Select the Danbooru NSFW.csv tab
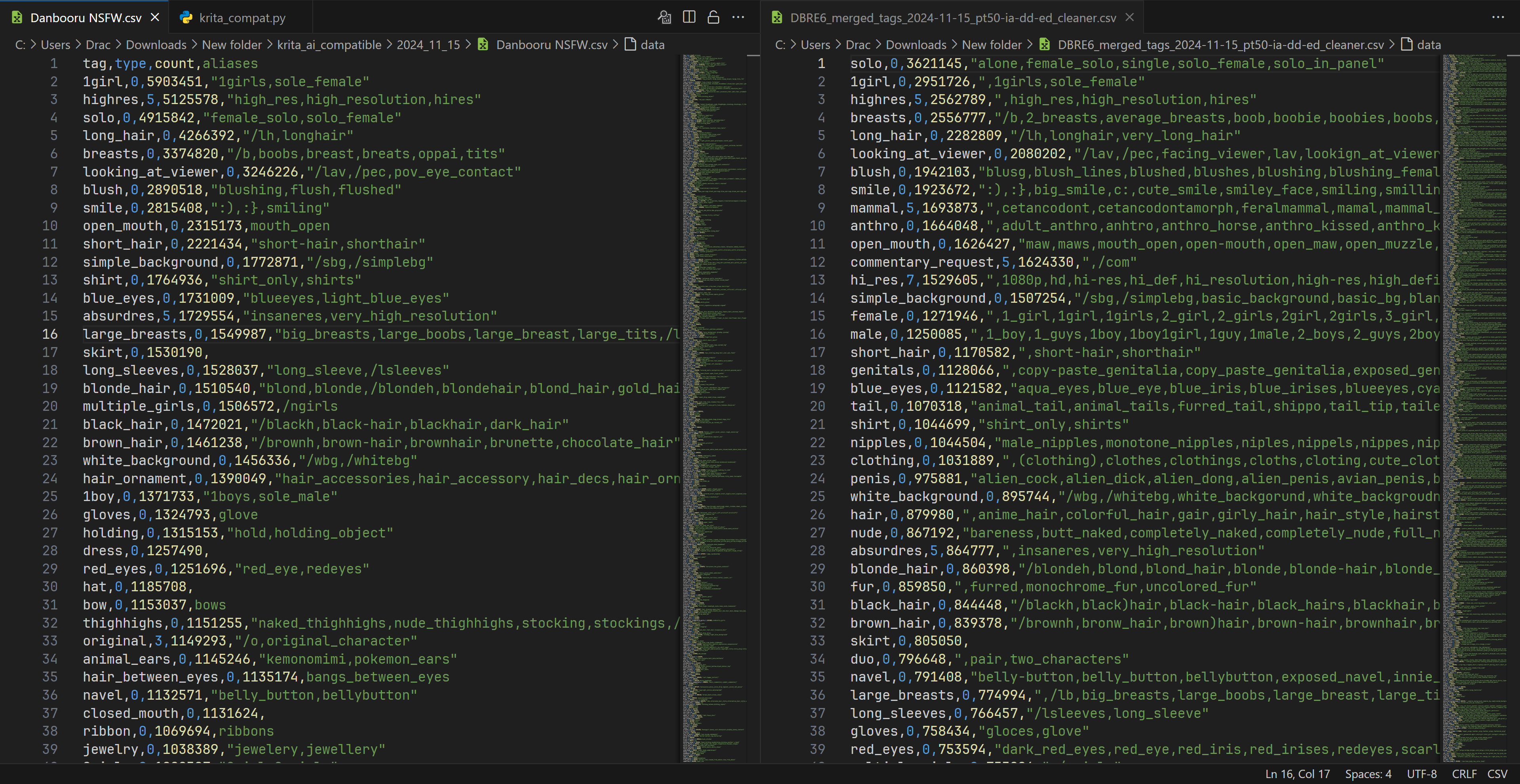The height and width of the screenshot is (784, 1520). pyautogui.click(x=85, y=18)
